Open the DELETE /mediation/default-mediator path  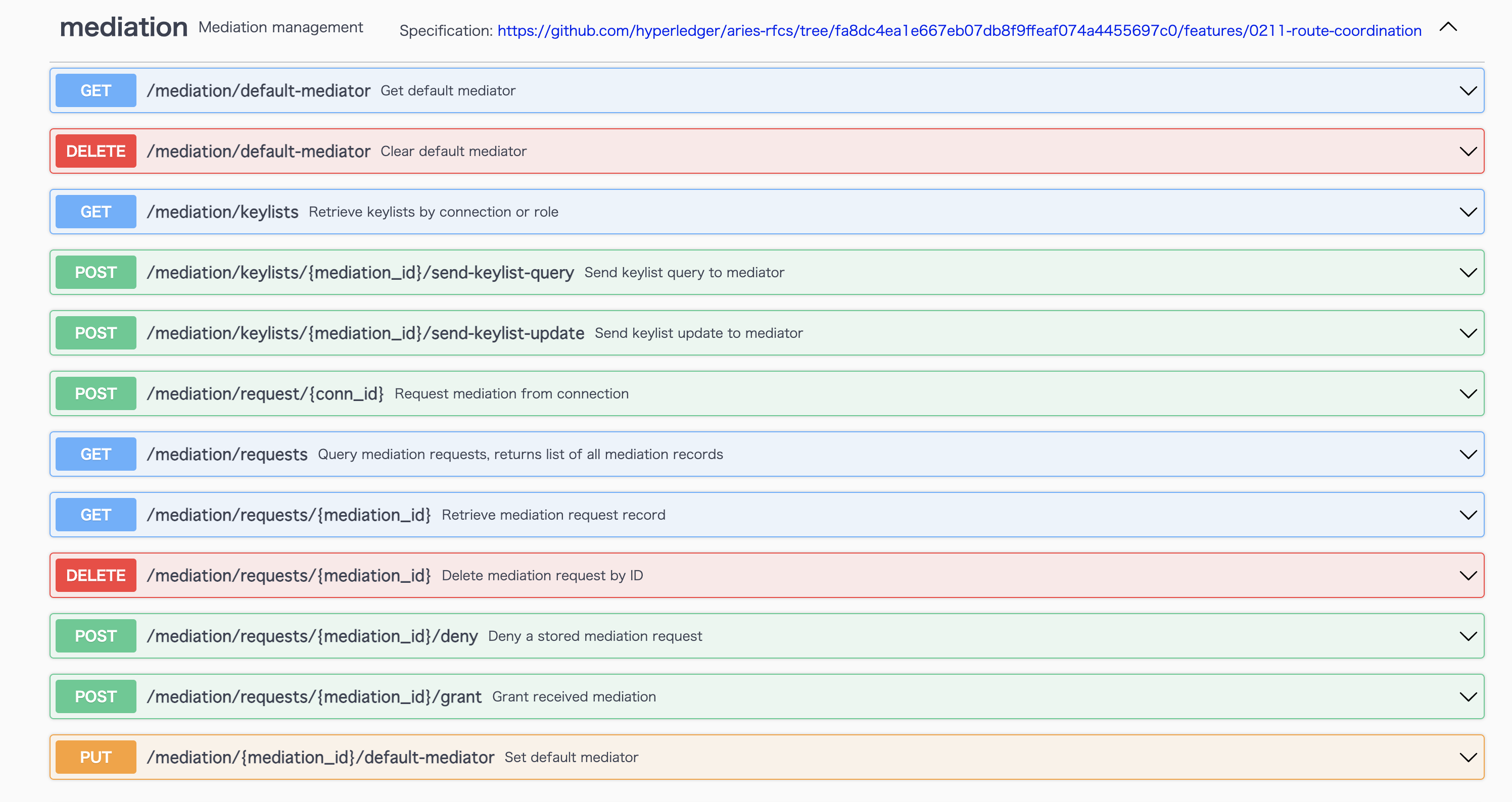(258, 152)
